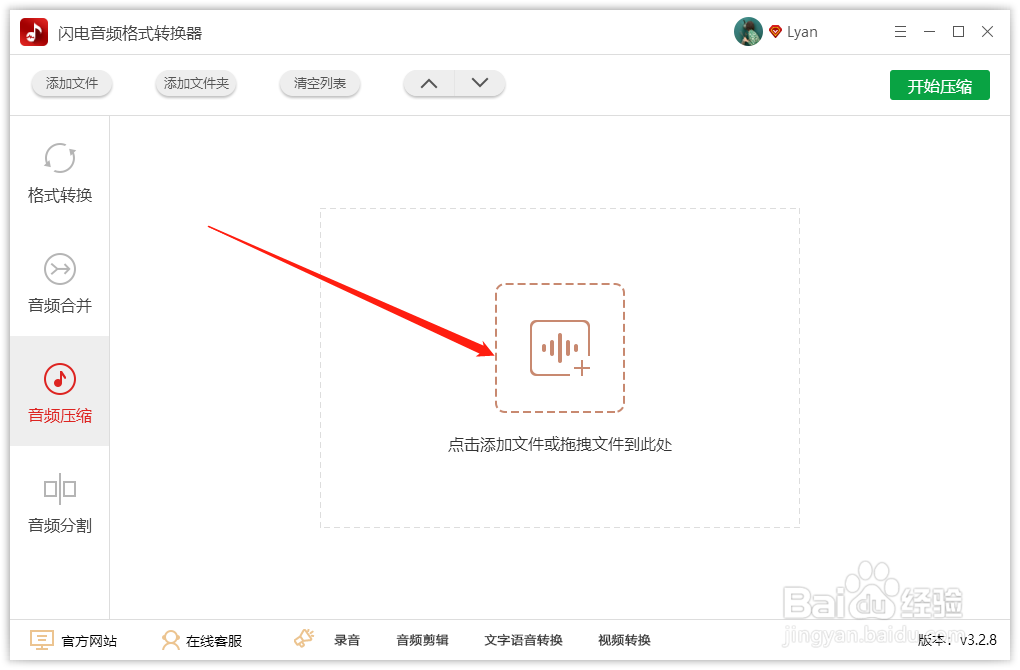Screen dimensions: 1020x670
Task: Open the user avatar for Lyan
Action: [748, 31]
